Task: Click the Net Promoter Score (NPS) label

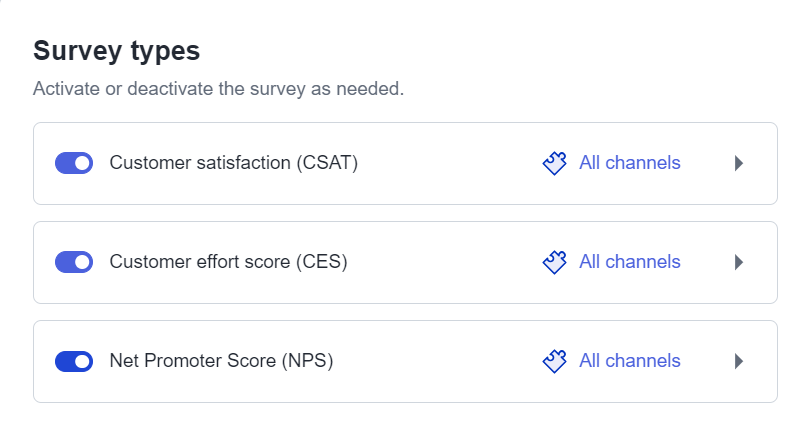Action: pyautogui.click(x=221, y=361)
